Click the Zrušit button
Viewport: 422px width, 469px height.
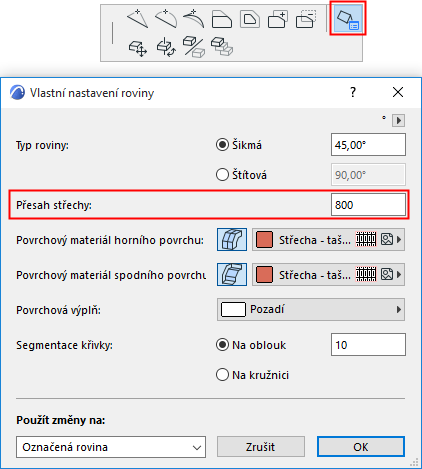pyautogui.click(x=261, y=447)
